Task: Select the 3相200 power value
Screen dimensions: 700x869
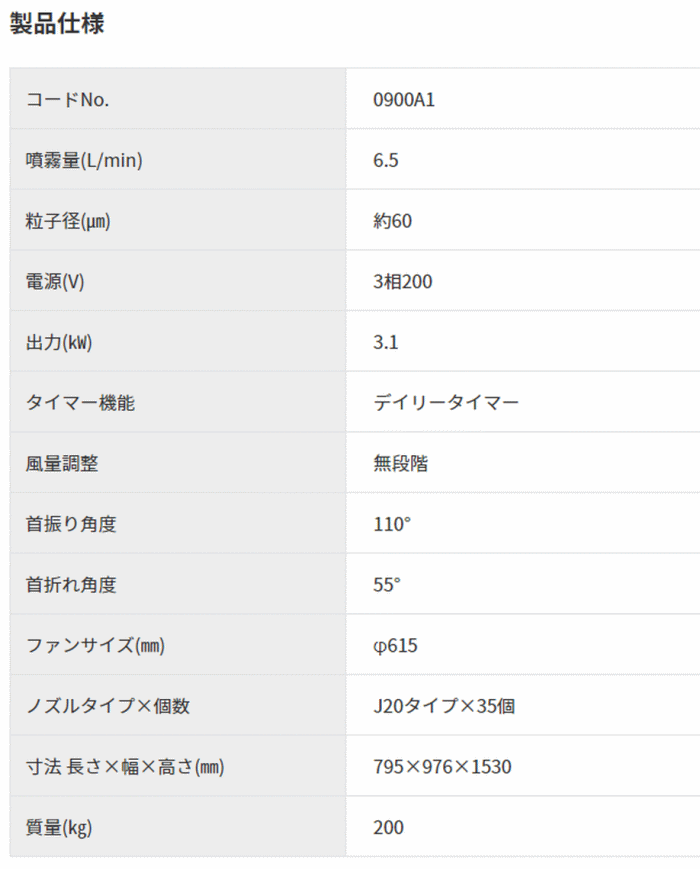Action: click(402, 282)
